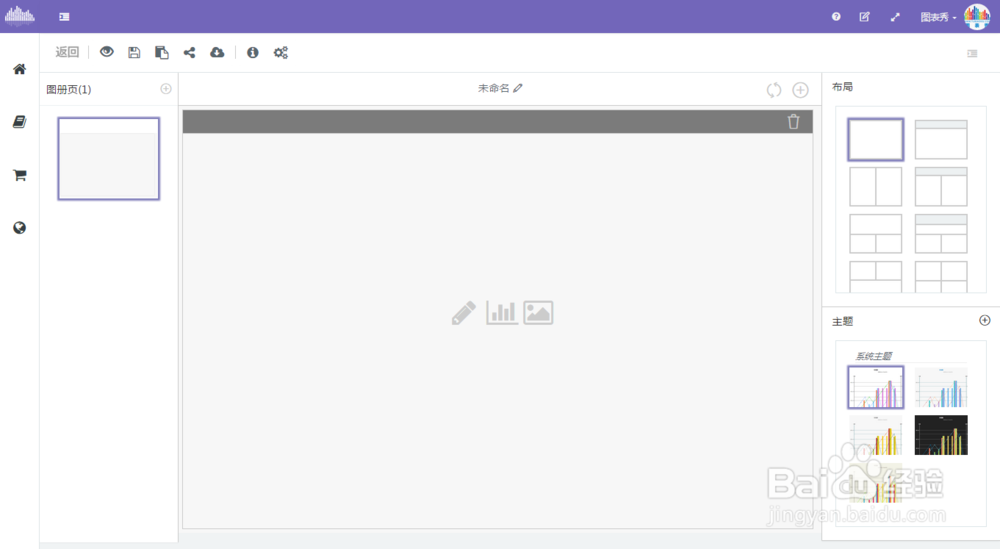Click the 返回 back button

coord(67,52)
